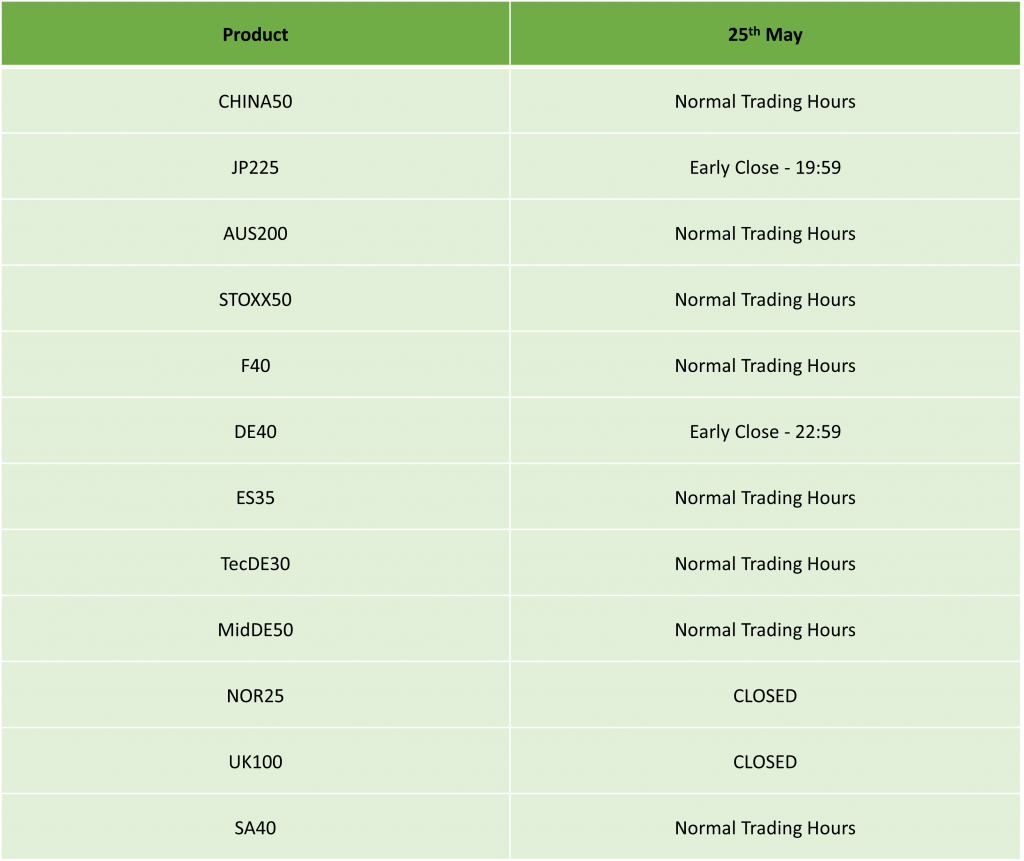This screenshot has width=1024, height=861.
Task: Select the NOR25 product cell
Action: point(255,695)
